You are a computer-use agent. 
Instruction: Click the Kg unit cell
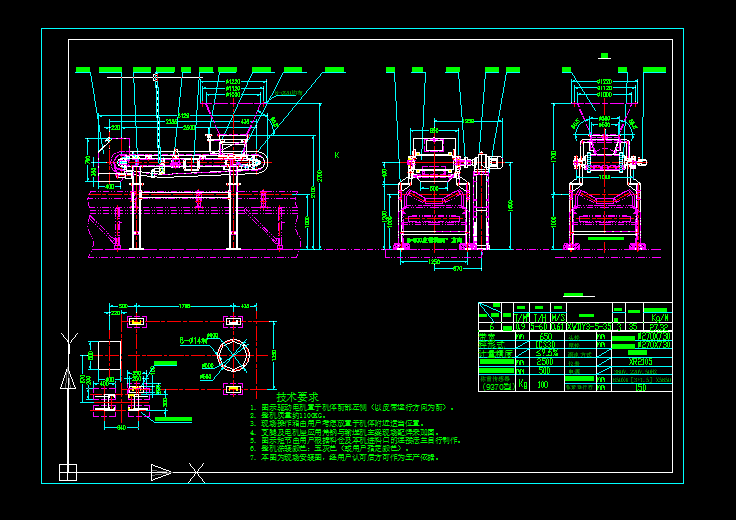coord(523,383)
